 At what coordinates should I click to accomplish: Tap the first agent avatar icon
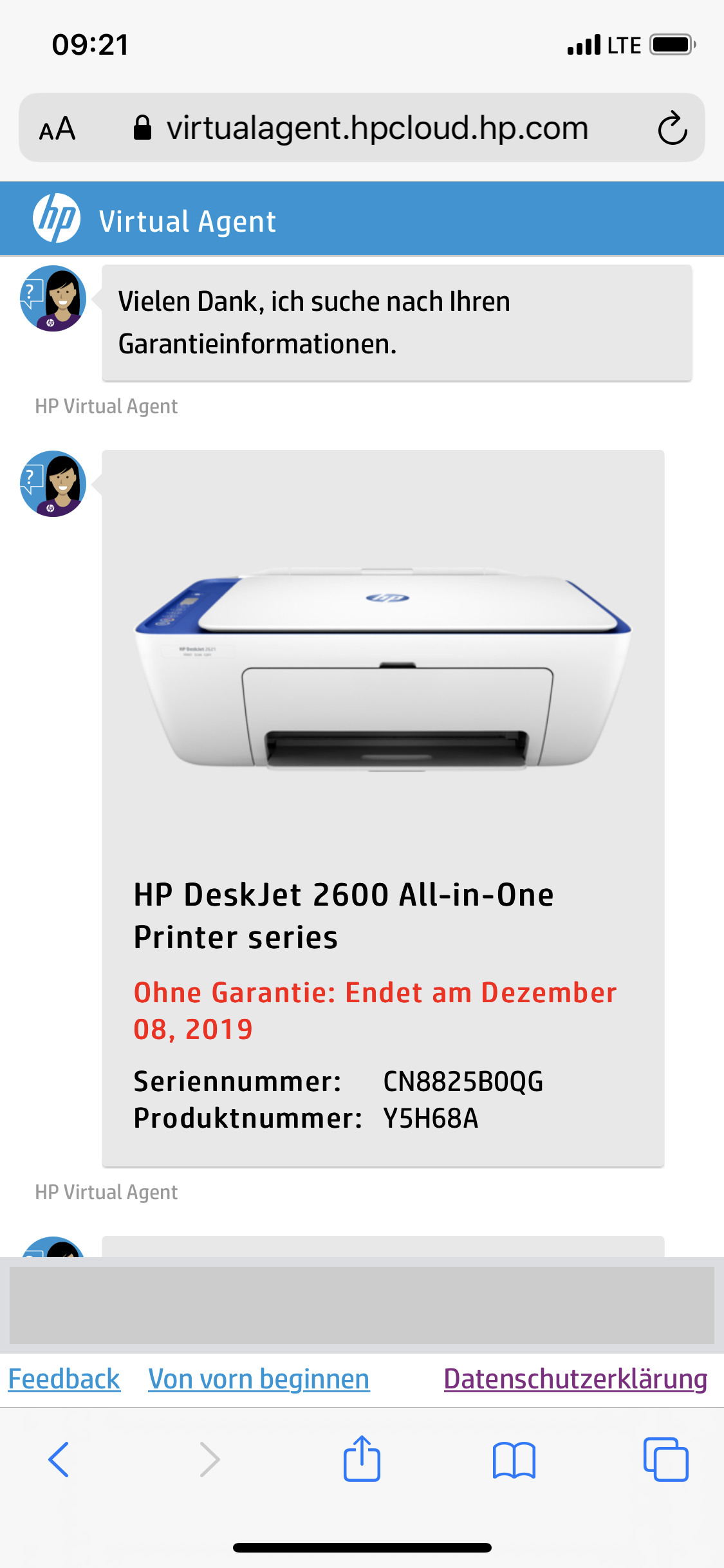(x=53, y=298)
